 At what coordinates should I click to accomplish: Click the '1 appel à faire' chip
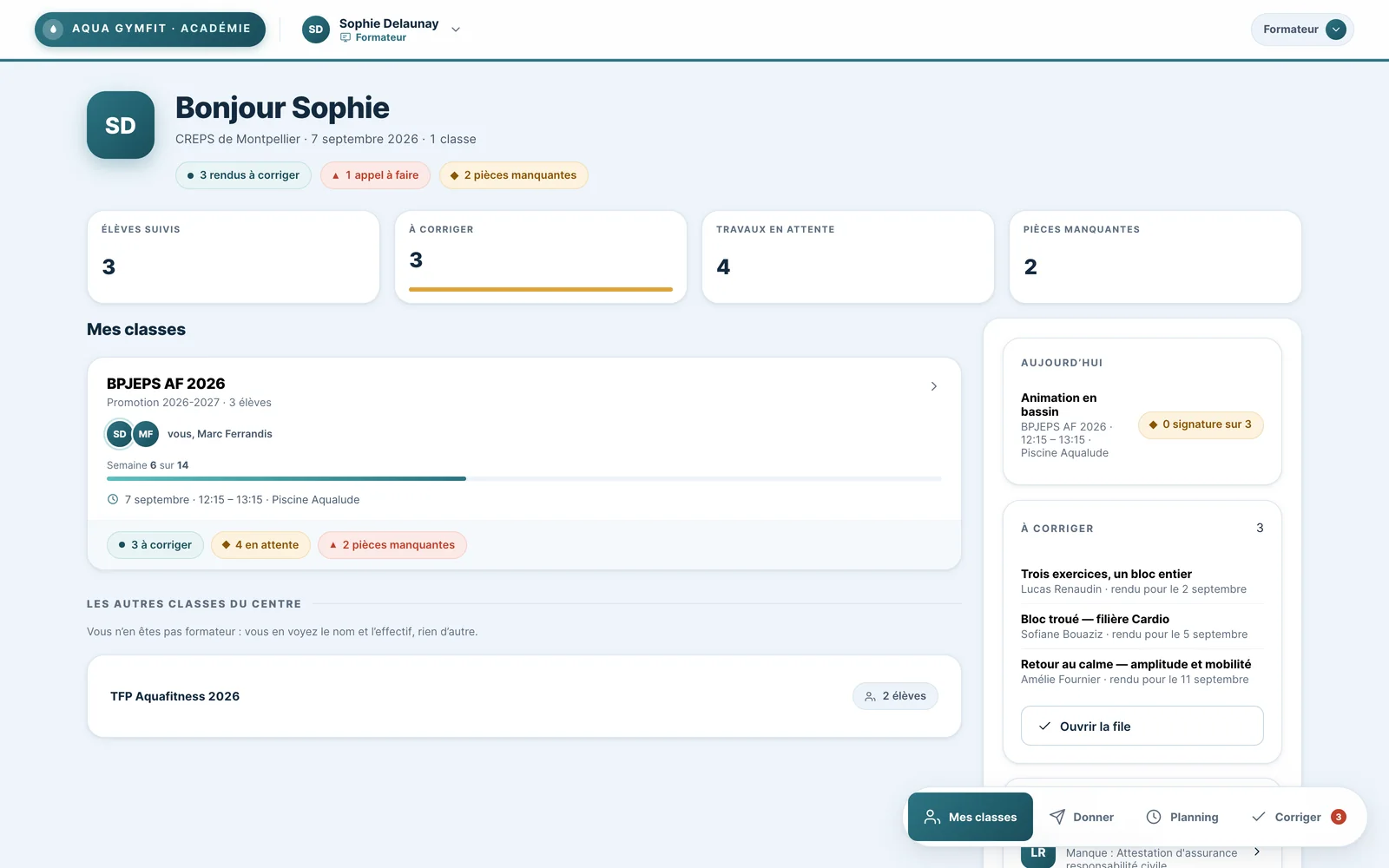click(x=375, y=175)
